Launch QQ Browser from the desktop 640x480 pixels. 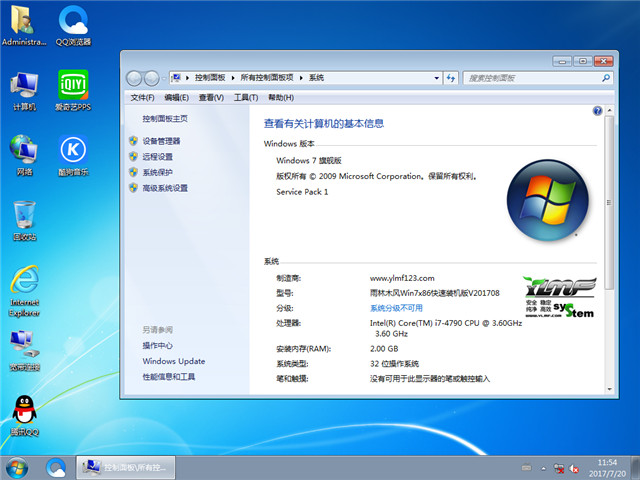point(73,25)
